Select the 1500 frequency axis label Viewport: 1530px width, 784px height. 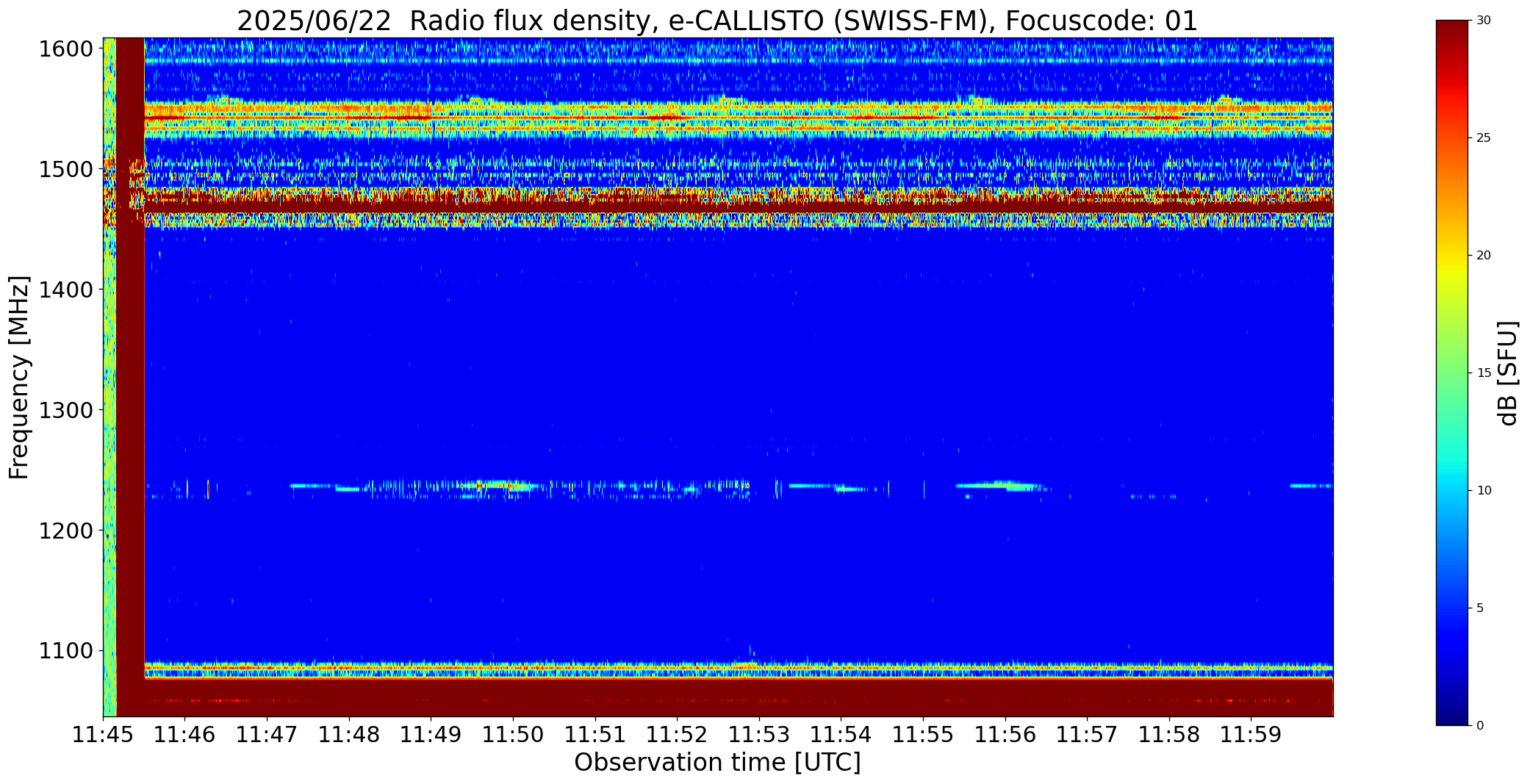(66, 170)
